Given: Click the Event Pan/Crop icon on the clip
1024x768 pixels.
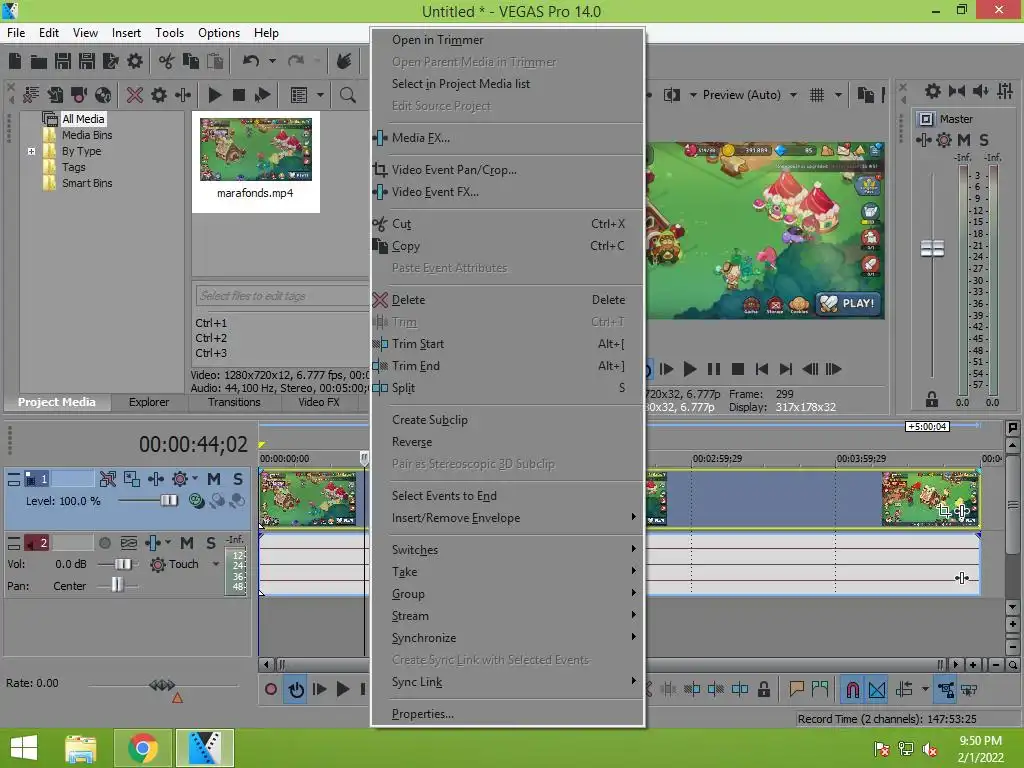Looking at the screenshot, I should pos(944,511).
